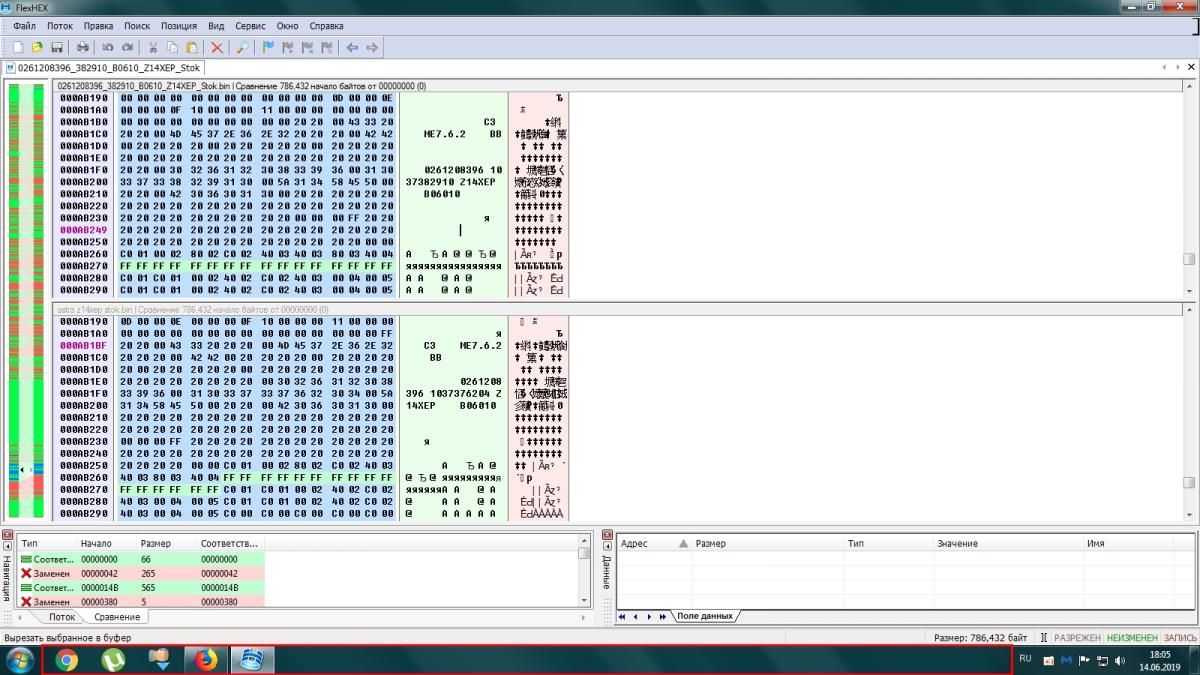Image resolution: width=1200 pixels, height=675 pixels.
Task: Redo the action from the toolbar
Action: click(127, 47)
